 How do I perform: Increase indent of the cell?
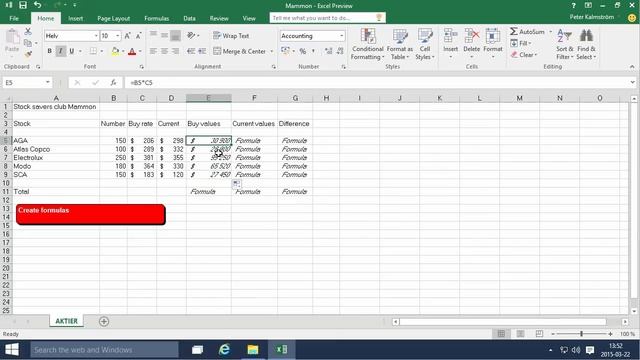(202, 51)
